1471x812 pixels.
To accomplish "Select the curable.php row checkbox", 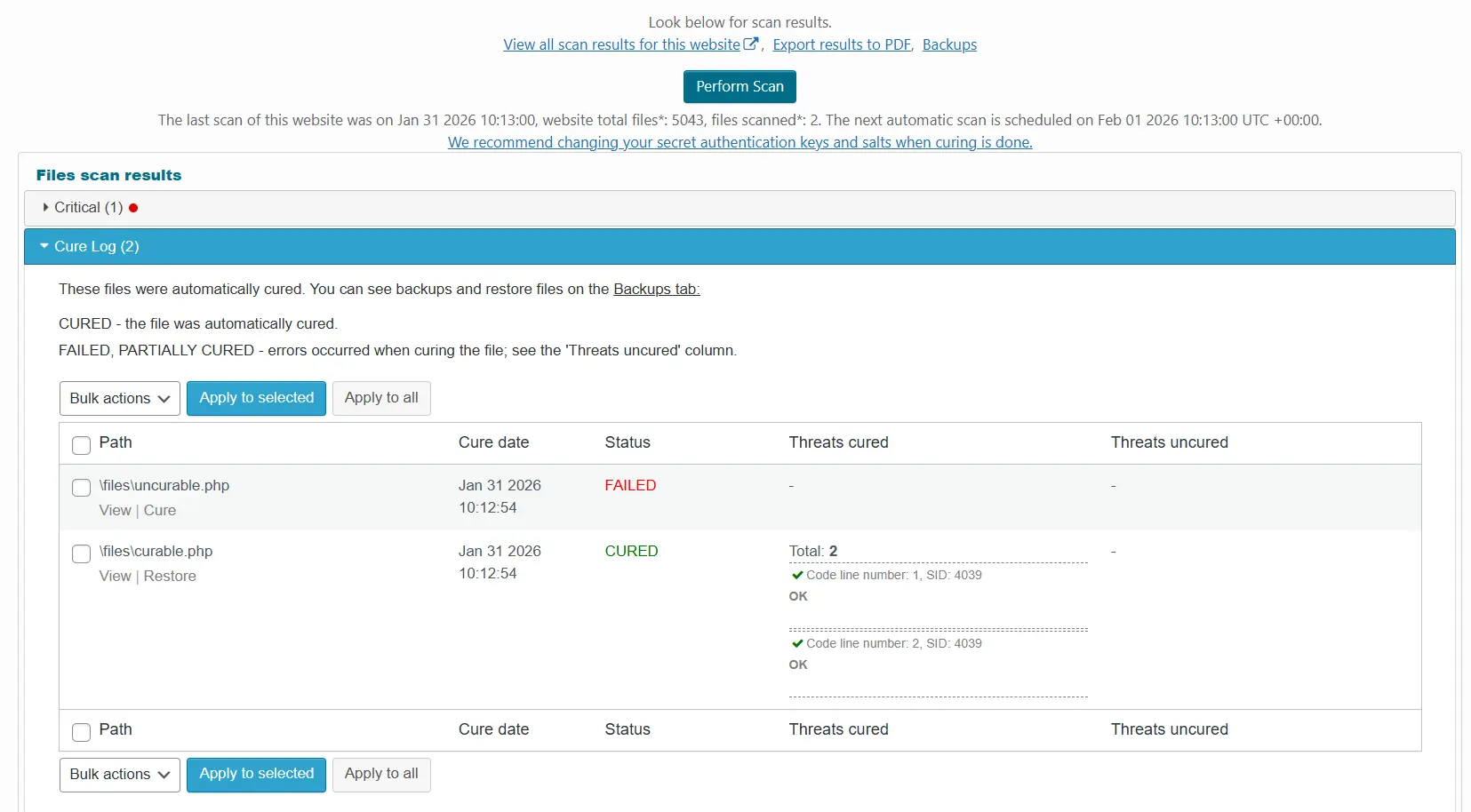I will 81,553.
